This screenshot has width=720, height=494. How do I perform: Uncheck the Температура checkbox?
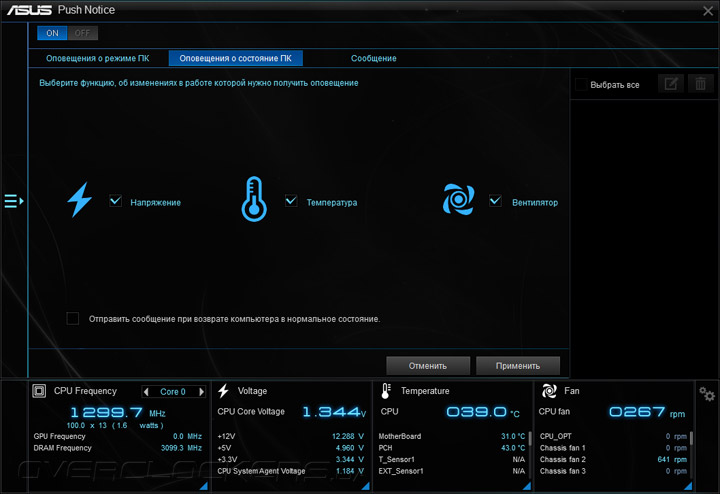point(291,201)
